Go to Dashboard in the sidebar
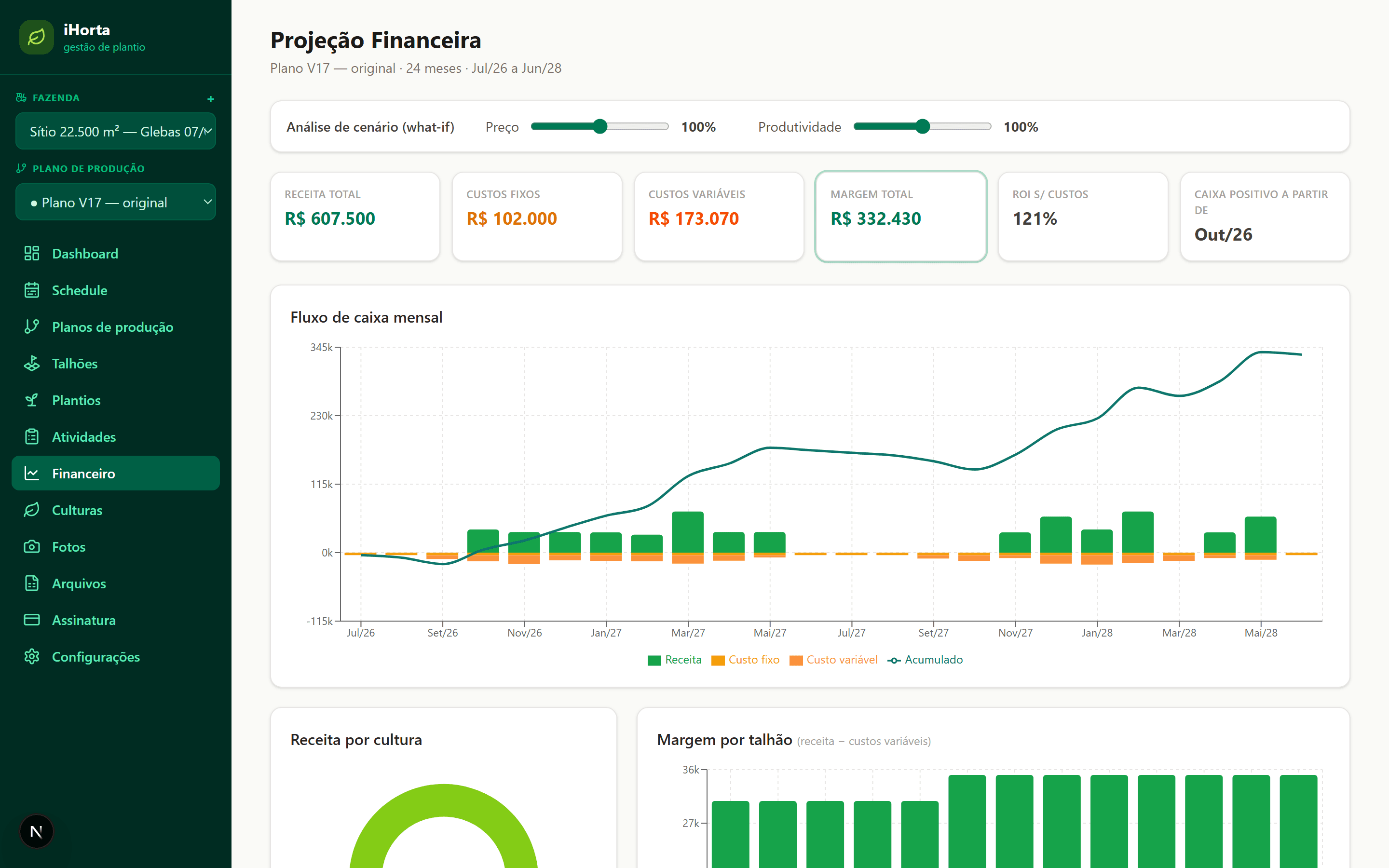 [116, 253]
